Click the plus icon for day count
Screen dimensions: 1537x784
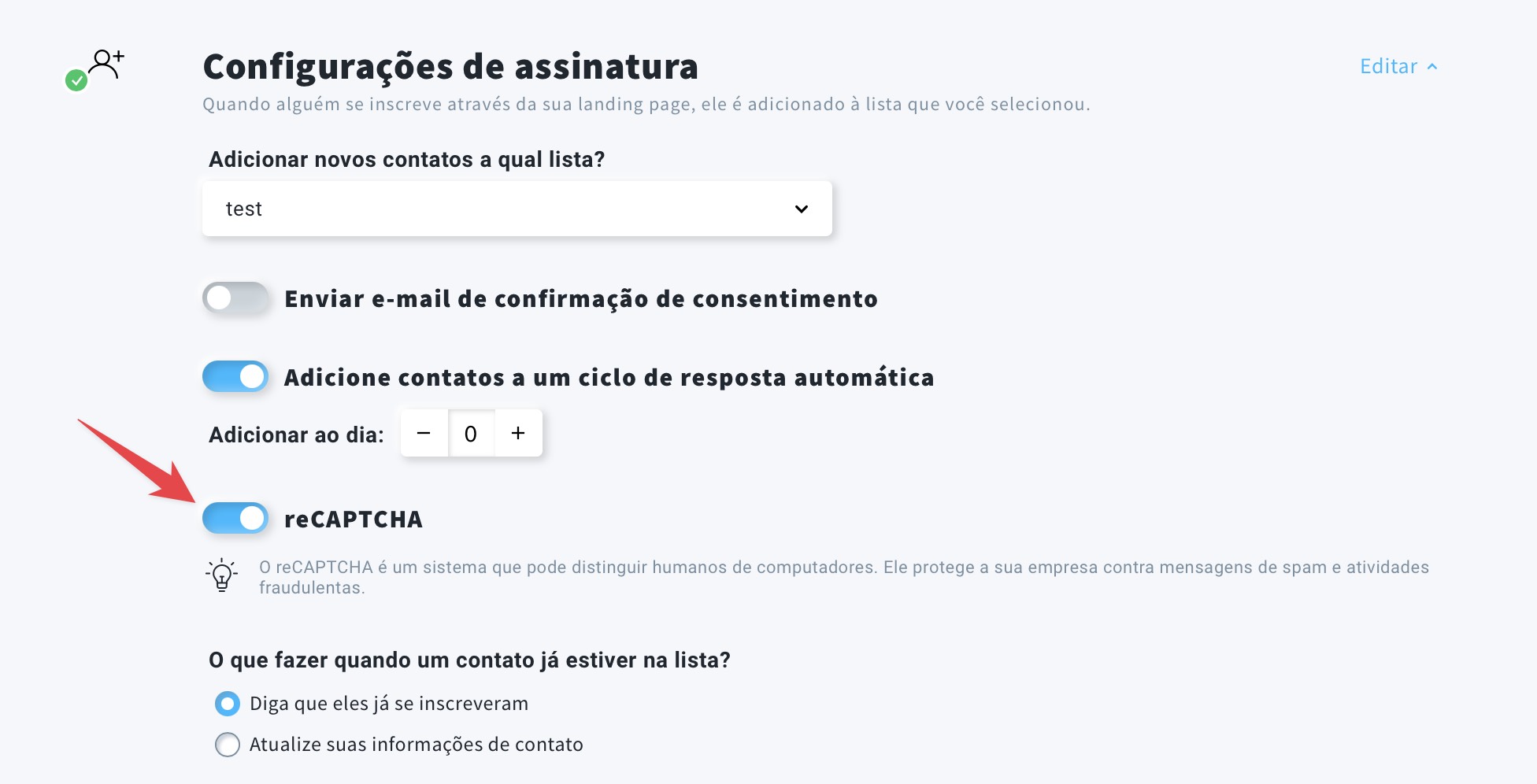pyautogui.click(x=518, y=433)
